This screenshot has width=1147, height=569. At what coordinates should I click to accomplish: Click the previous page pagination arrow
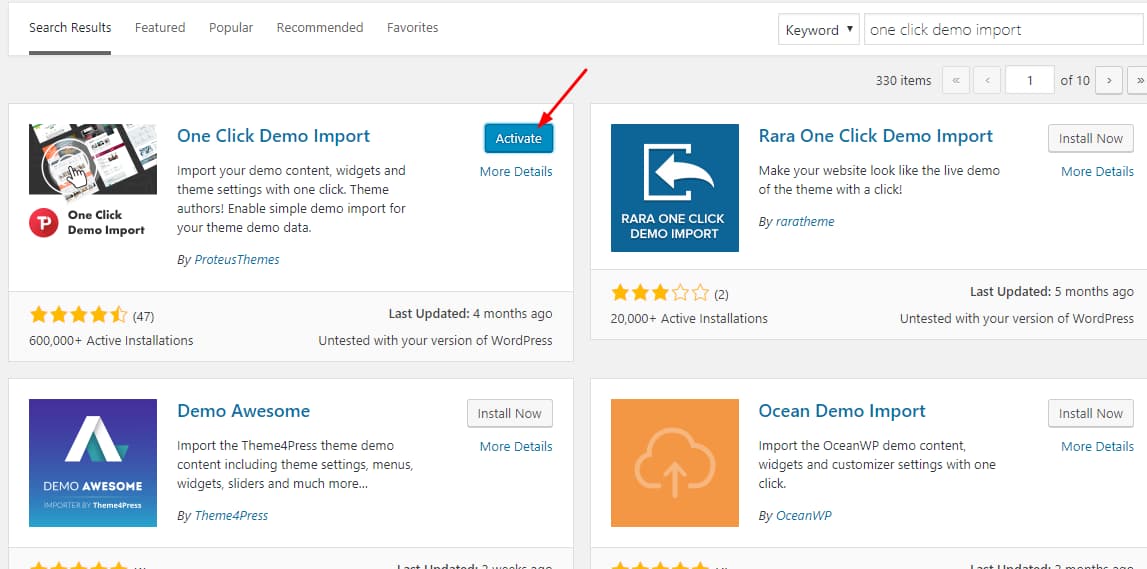(x=987, y=80)
